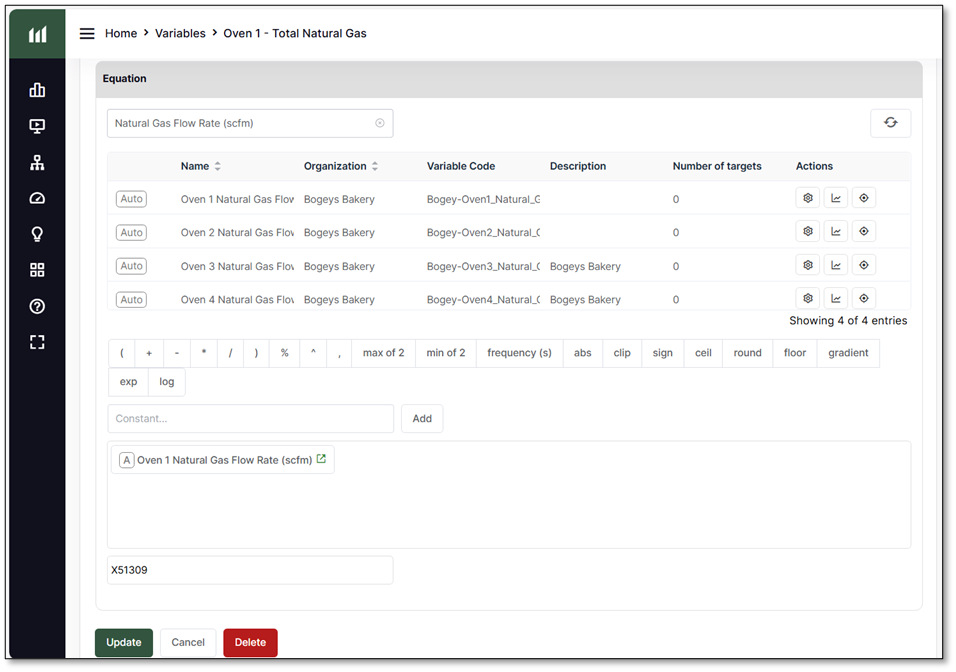Insert gradient function

(848, 353)
